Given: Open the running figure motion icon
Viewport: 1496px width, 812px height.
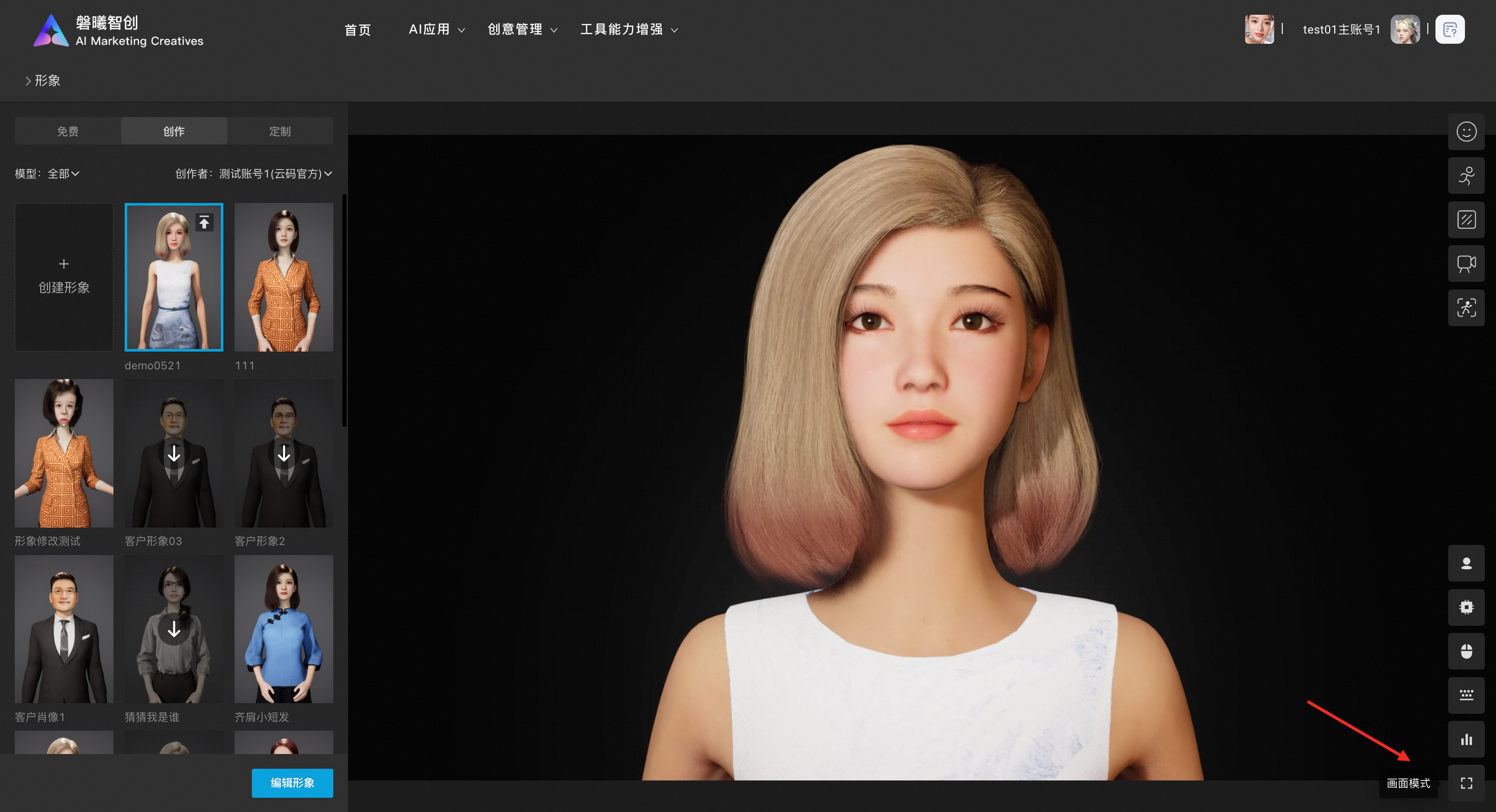Looking at the screenshot, I should [x=1466, y=176].
